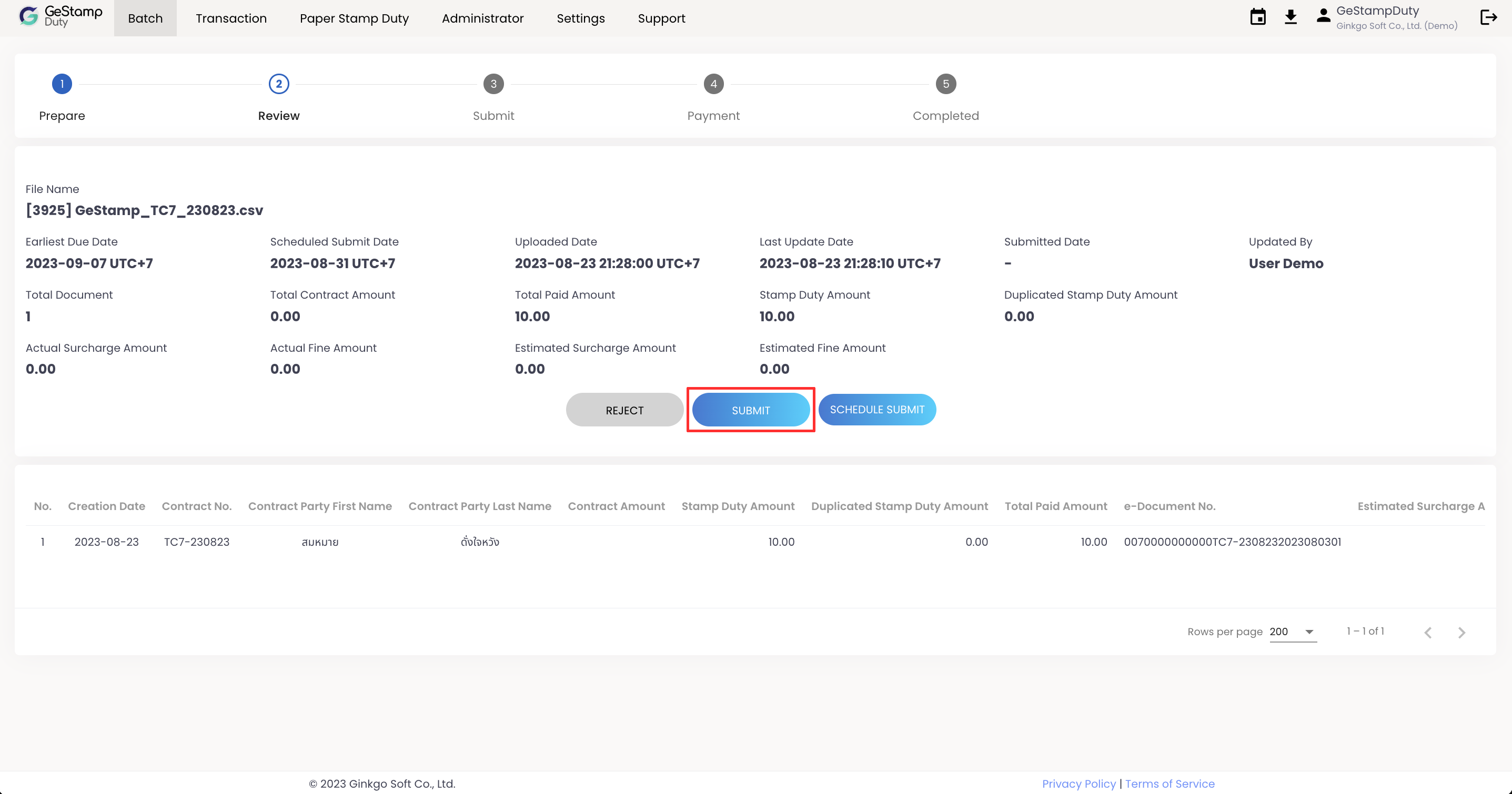This screenshot has width=1512, height=794.
Task: Open the Administrator menu
Action: pos(482,18)
